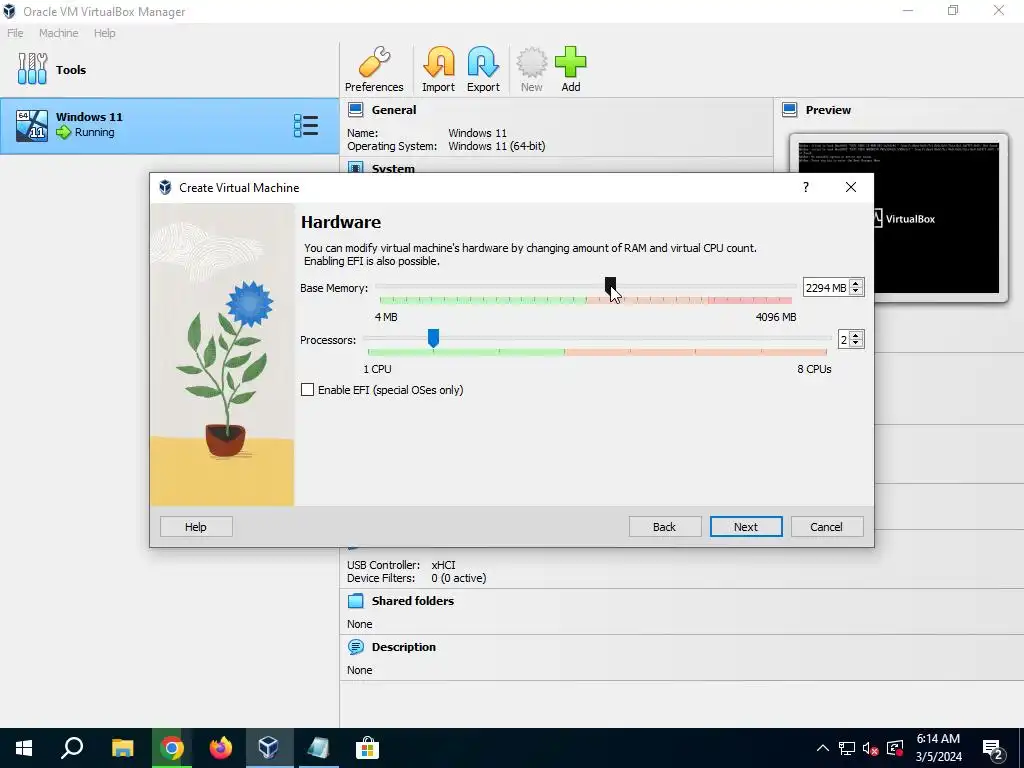Screen dimensions: 1024x768
Task: Click the VM preview thumbnail
Action: click(x=898, y=217)
